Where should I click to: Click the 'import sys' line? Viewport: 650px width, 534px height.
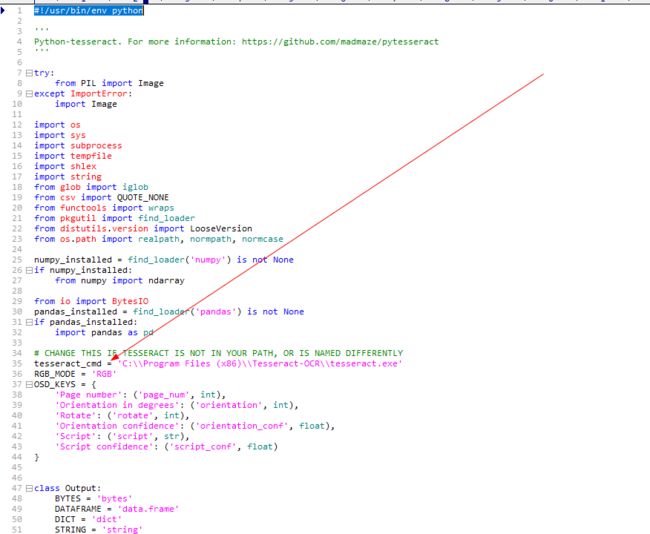(60, 135)
